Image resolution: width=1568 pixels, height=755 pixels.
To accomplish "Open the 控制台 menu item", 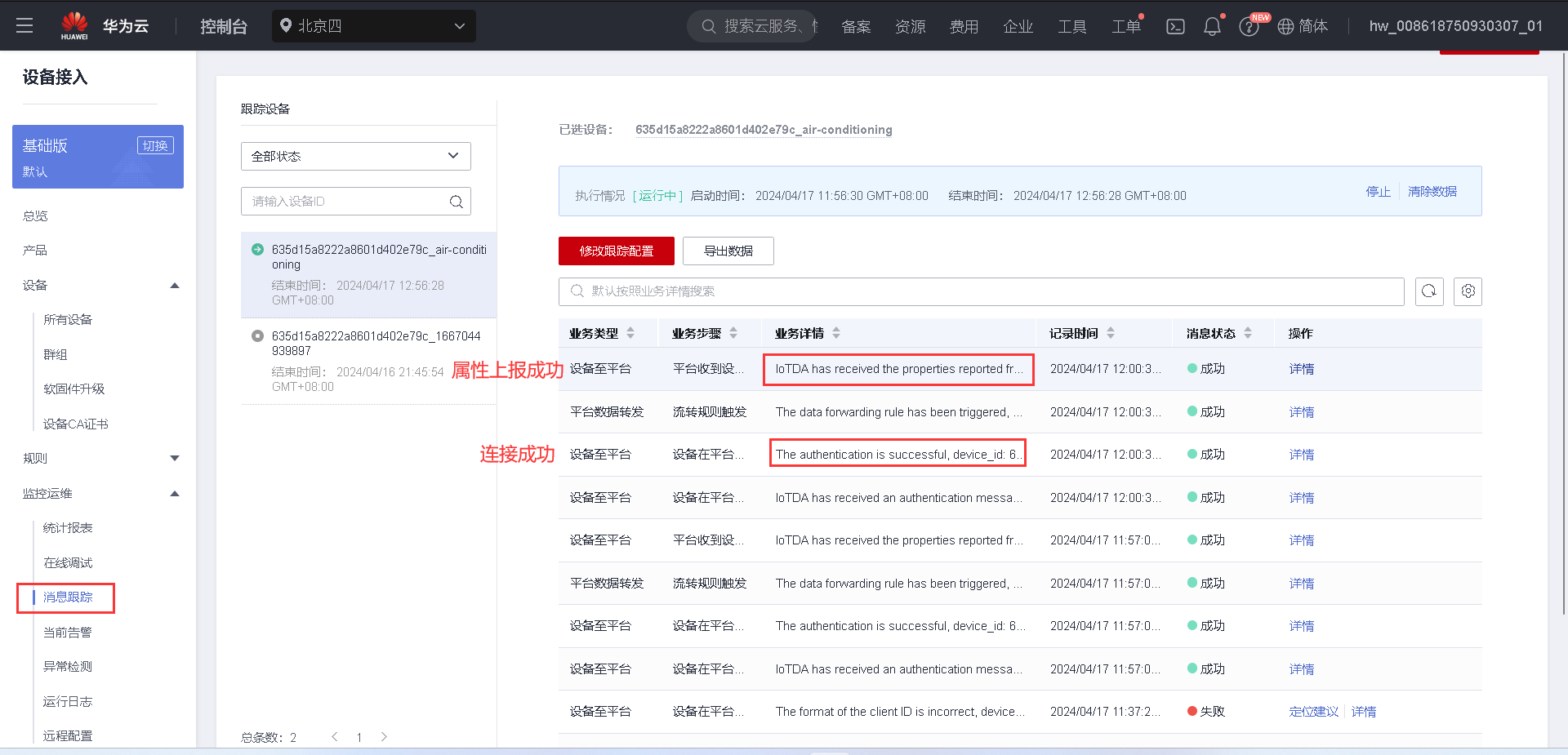I will click(x=224, y=25).
